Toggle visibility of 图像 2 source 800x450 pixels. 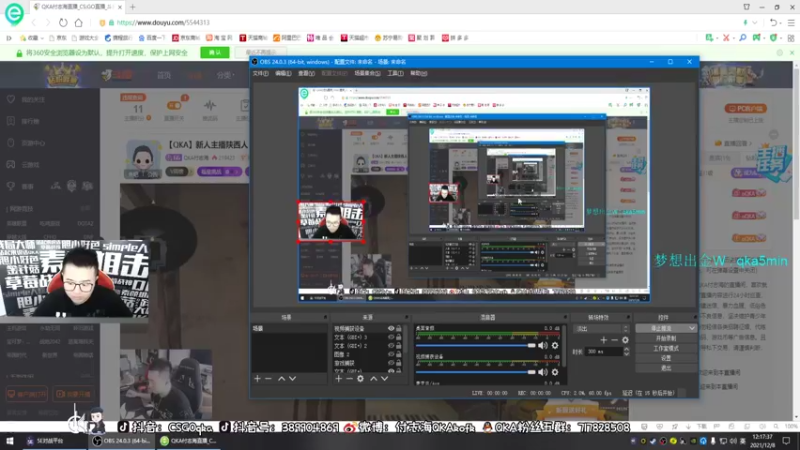pyautogui.click(x=391, y=354)
